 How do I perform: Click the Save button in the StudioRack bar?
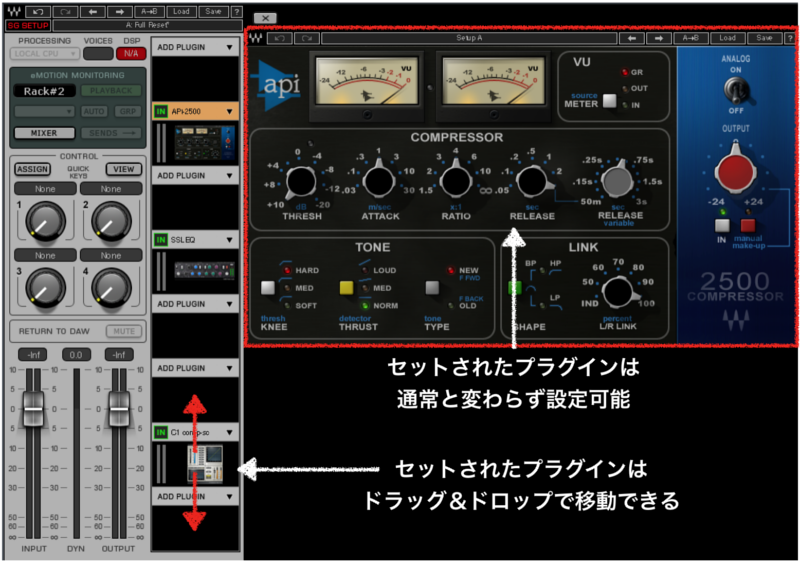point(213,12)
